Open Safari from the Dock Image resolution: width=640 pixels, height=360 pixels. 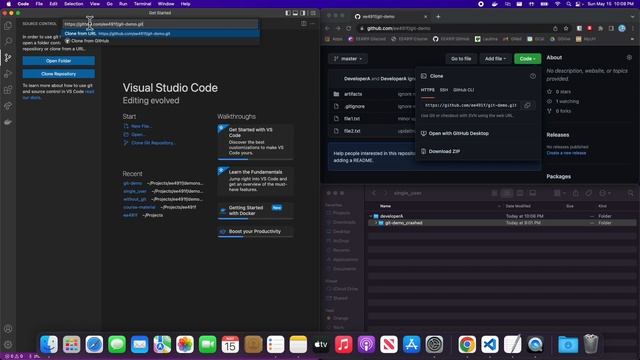94,344
